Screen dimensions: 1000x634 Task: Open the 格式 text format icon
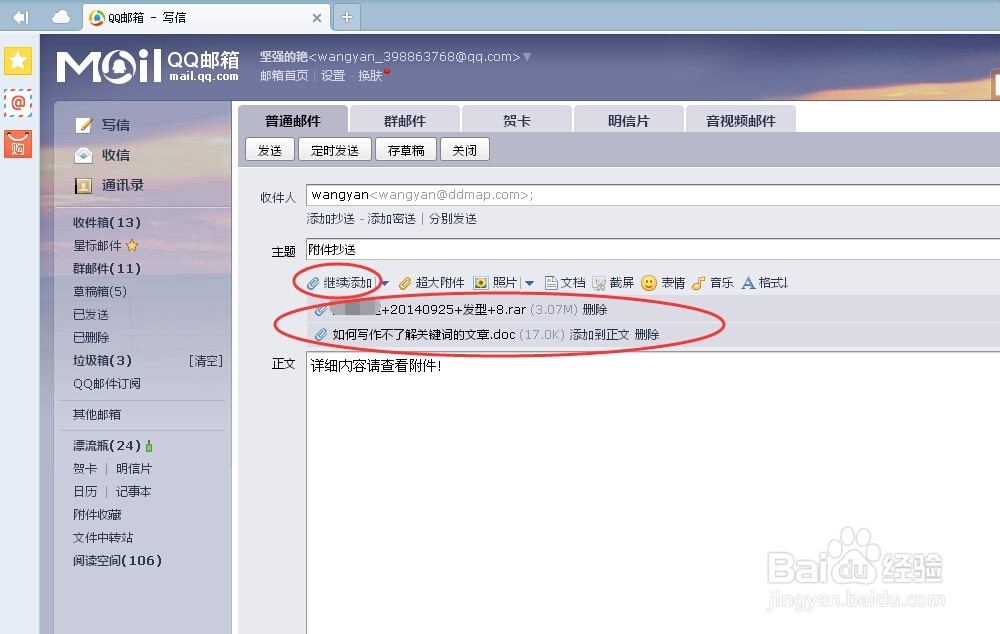coord(748,282)
